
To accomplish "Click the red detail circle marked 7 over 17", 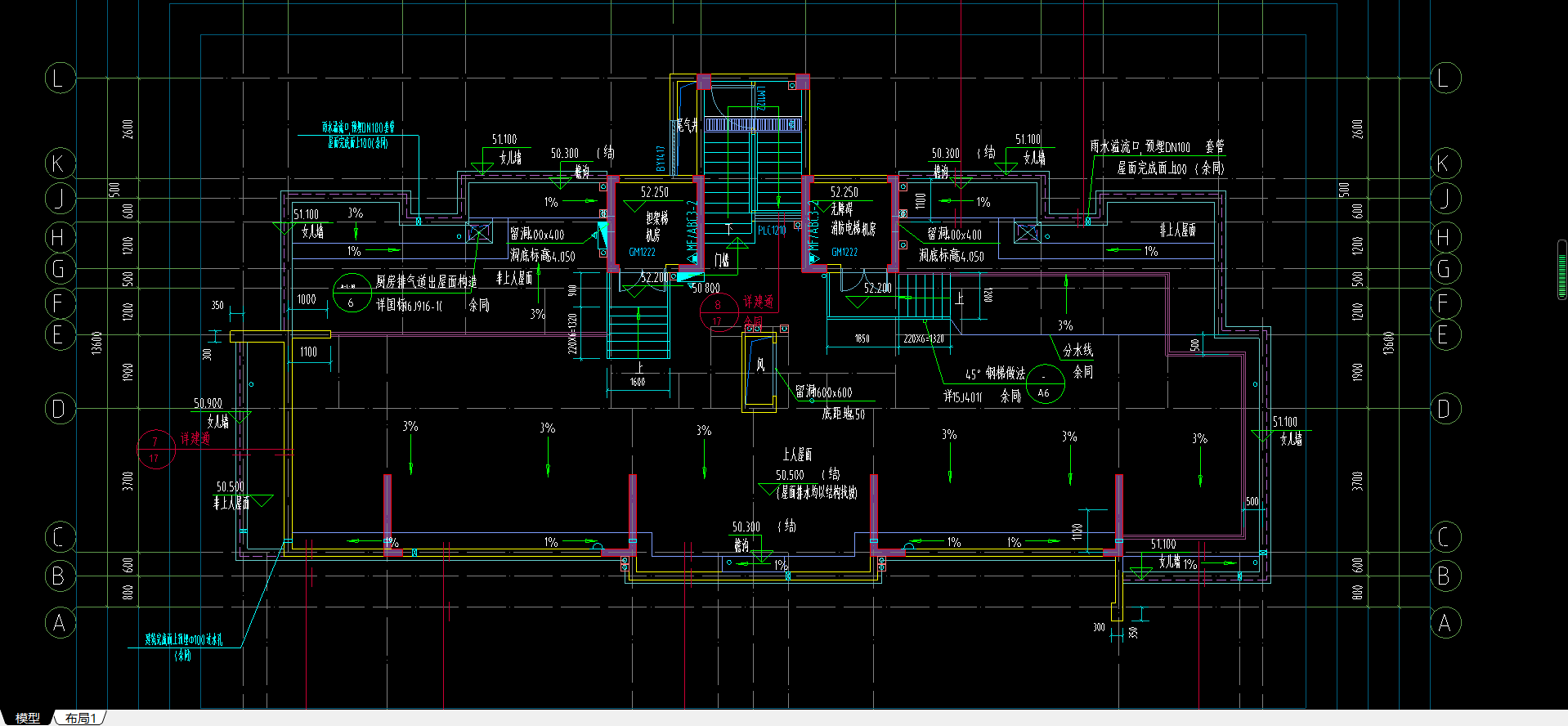I will click(155, 450).
